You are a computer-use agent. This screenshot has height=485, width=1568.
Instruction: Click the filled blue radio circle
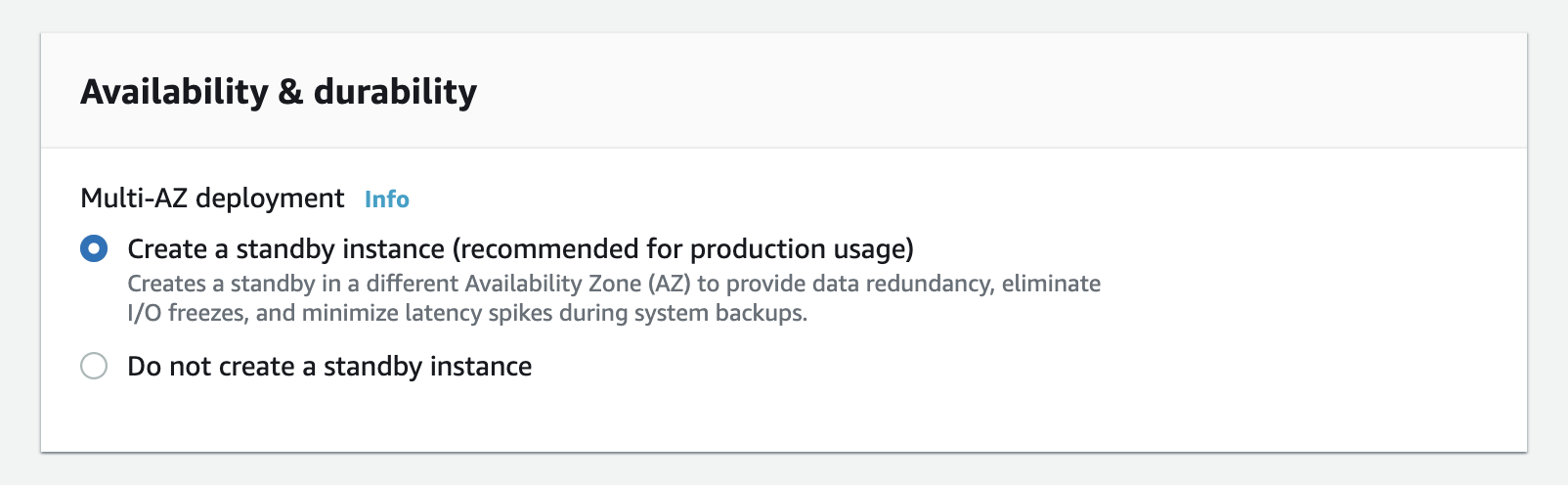94,249
